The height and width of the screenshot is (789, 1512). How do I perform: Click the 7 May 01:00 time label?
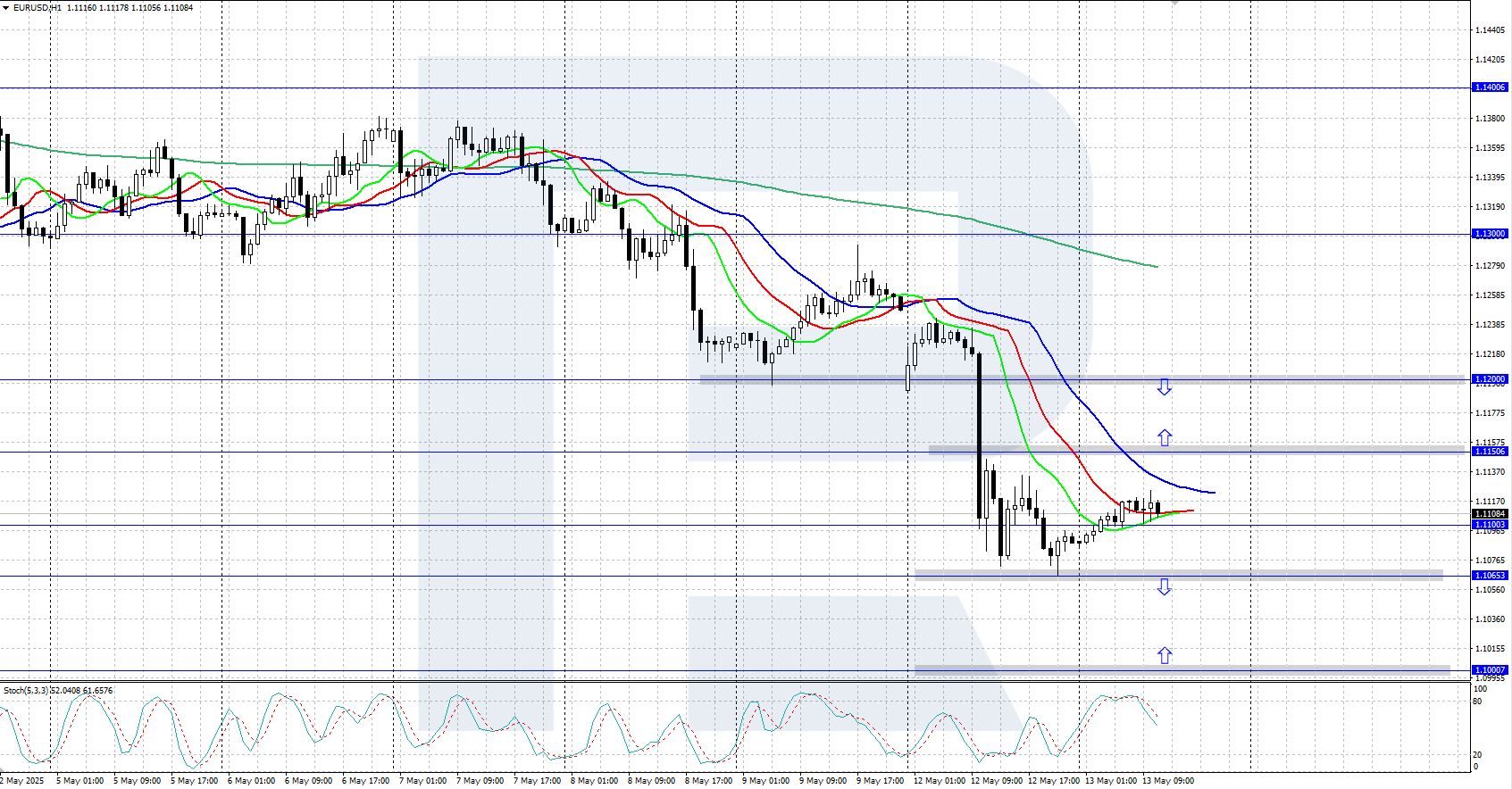click(x=422, y=781)
